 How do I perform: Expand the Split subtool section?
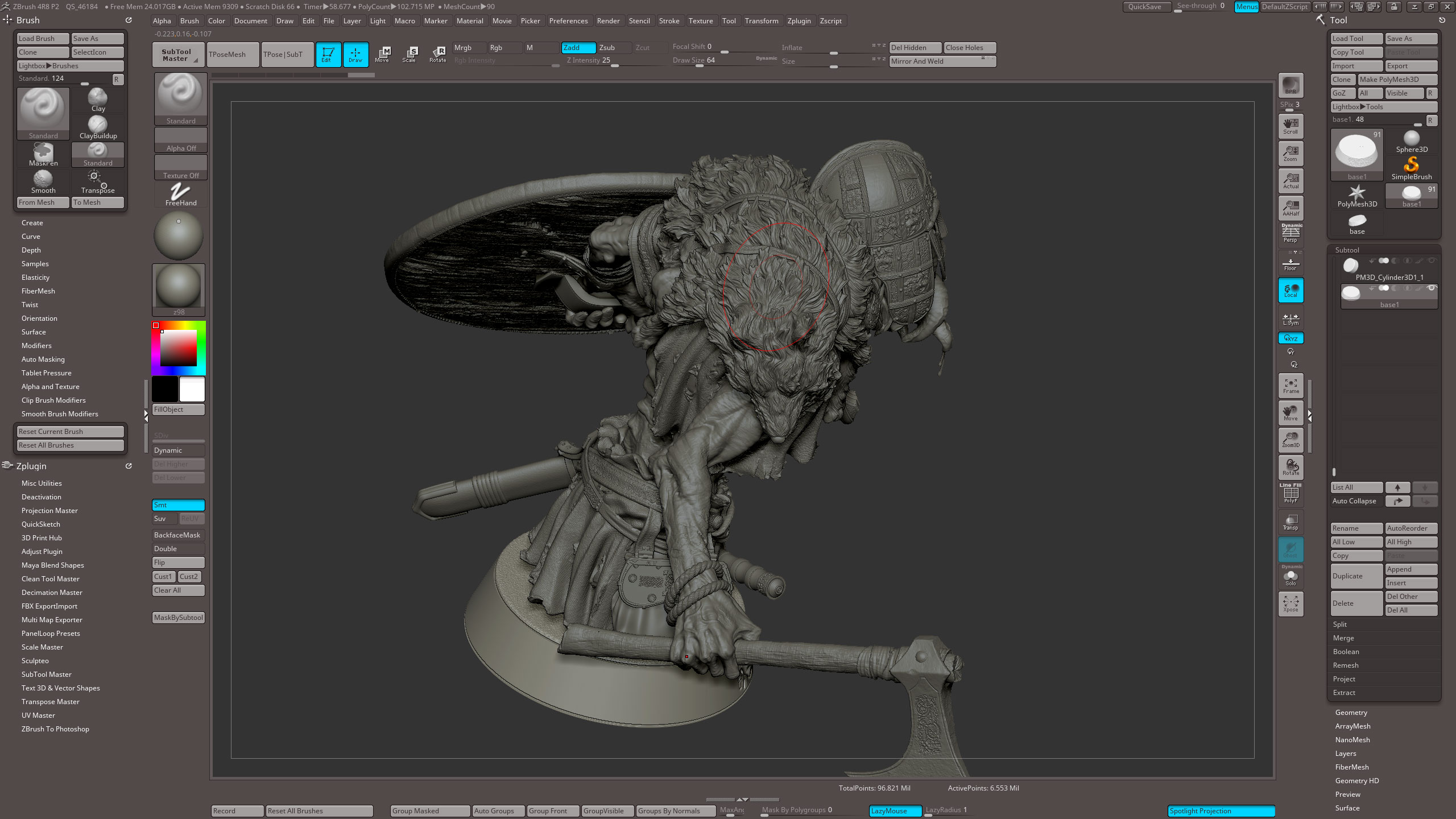click(x=1340, y=624)
